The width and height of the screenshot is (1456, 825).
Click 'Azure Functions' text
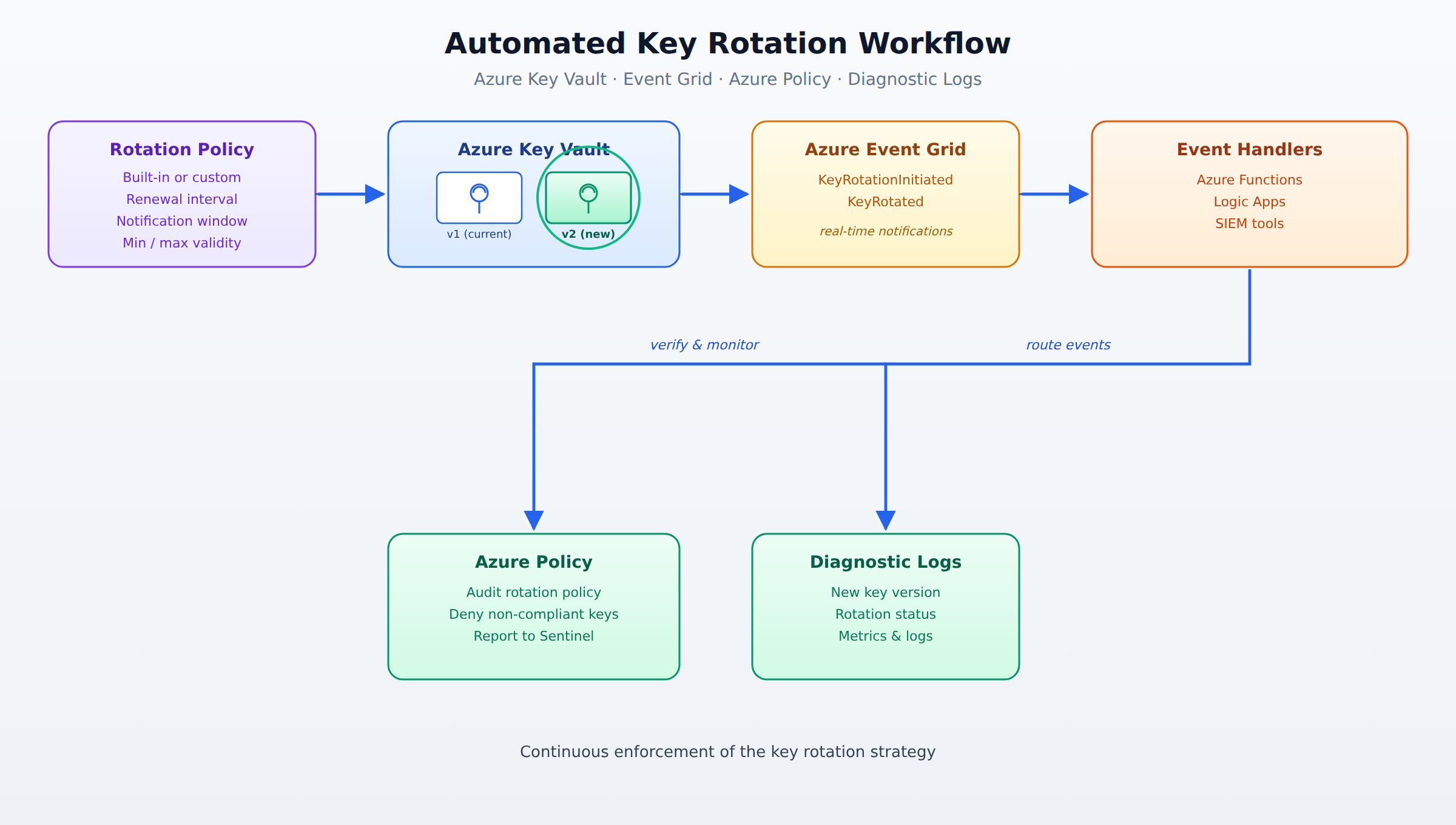[1250, 180]
